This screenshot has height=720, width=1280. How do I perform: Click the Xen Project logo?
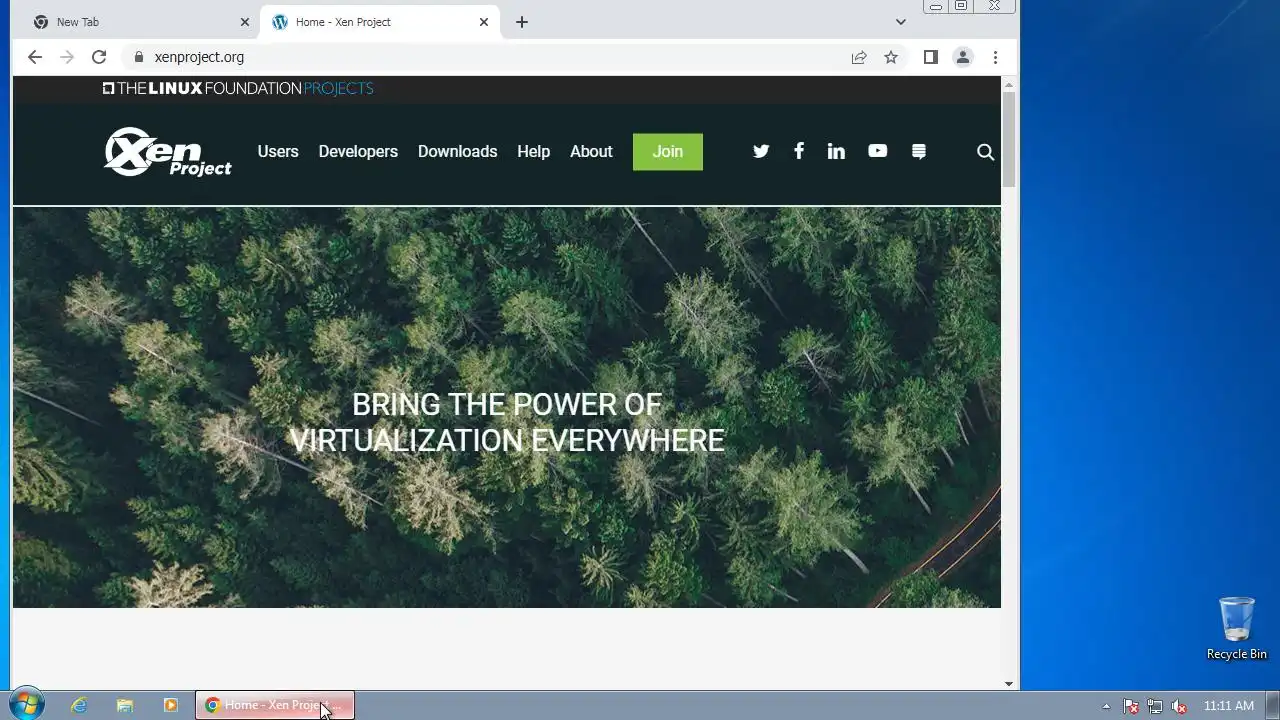point(168,151)
